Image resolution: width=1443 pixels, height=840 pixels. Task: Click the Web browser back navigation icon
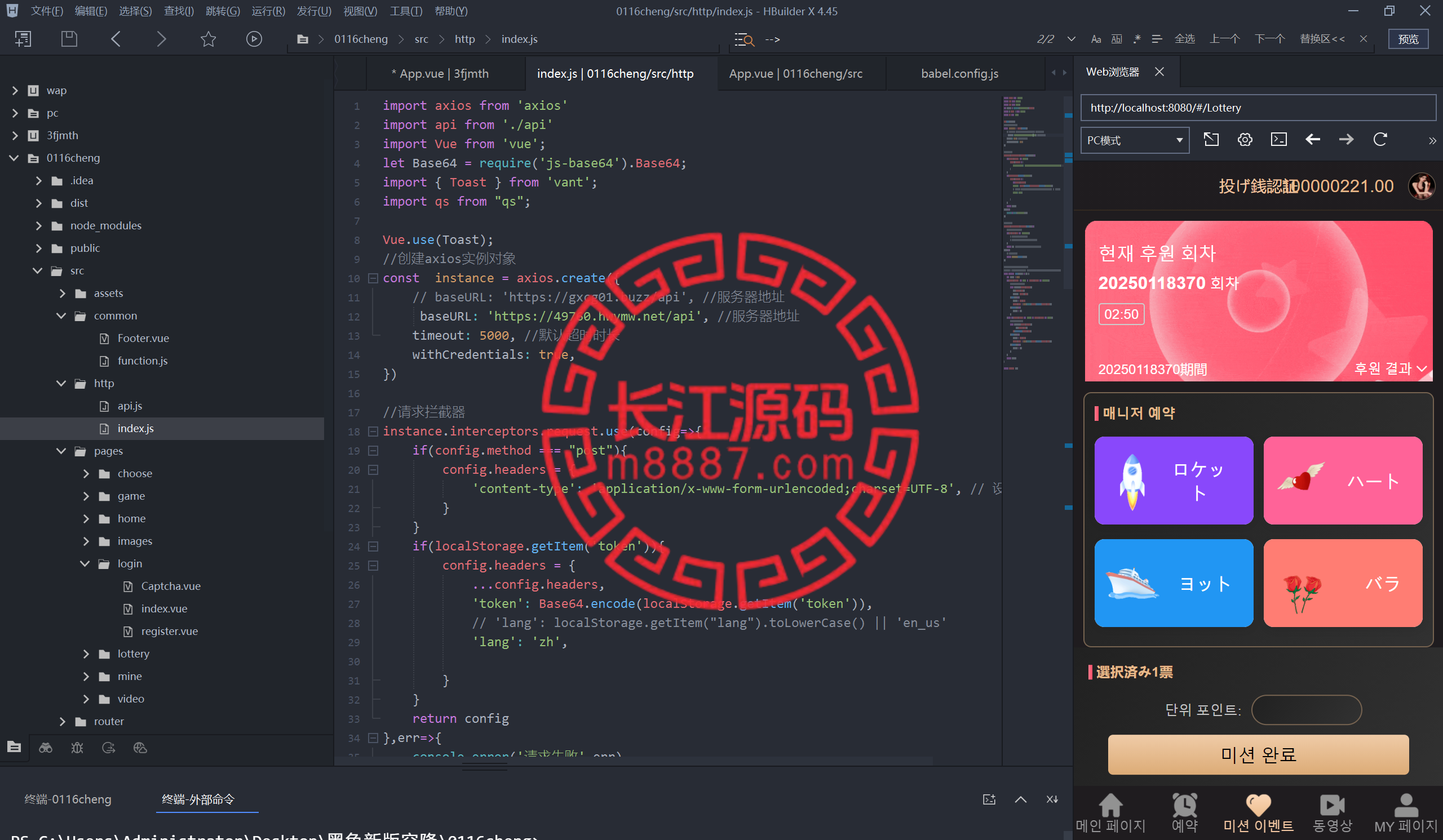point(1313,140)
